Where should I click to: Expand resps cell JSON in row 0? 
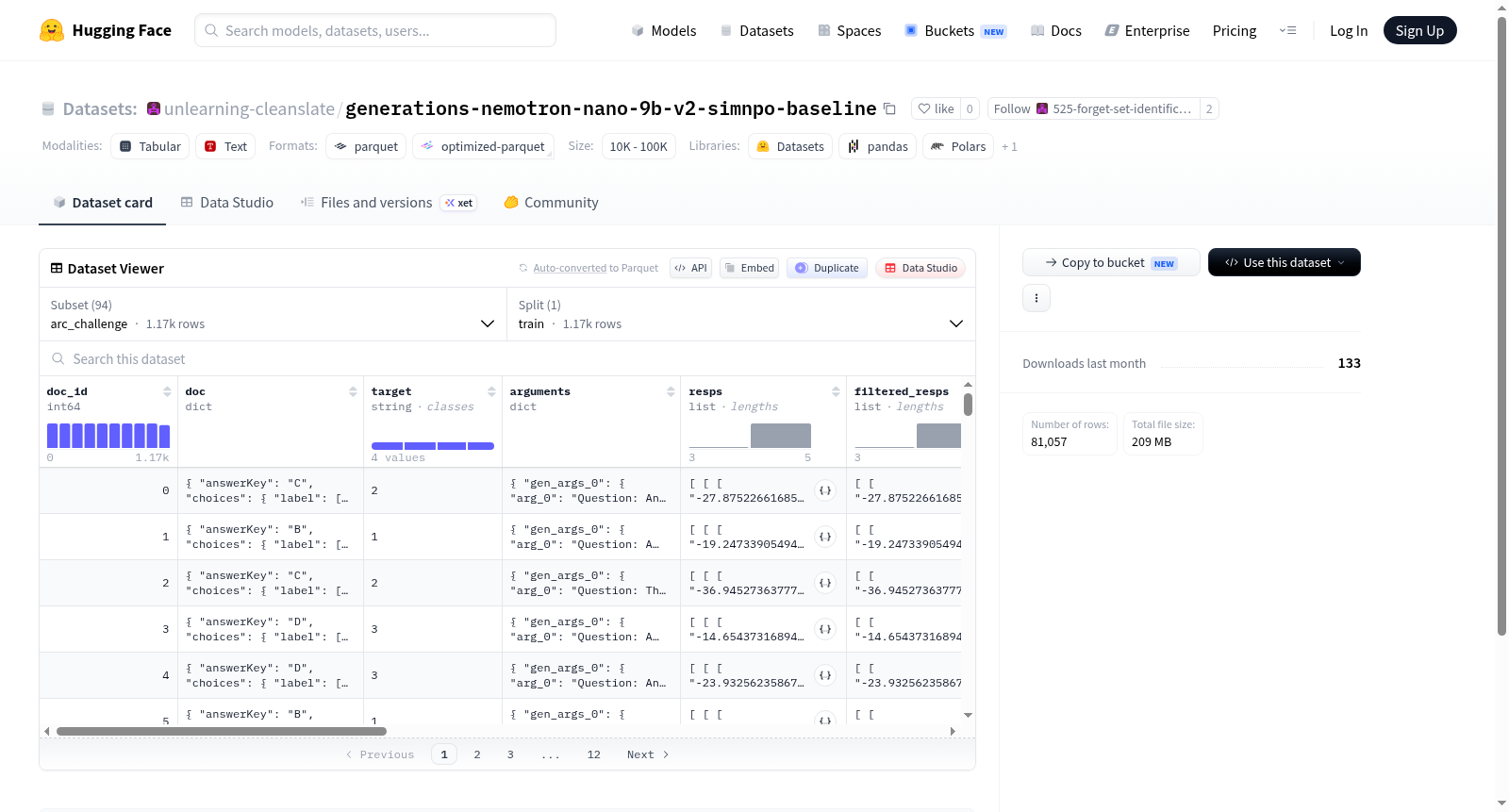[825, 490]
